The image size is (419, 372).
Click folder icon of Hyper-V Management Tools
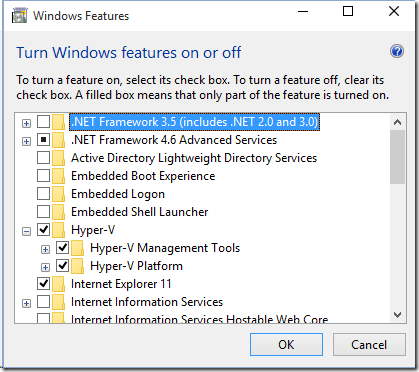pyautogui.click(x=78, y=248)
